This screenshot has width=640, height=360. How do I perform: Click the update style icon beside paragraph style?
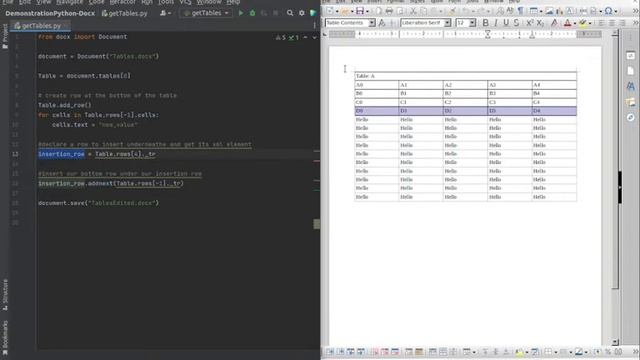[382, 23]
